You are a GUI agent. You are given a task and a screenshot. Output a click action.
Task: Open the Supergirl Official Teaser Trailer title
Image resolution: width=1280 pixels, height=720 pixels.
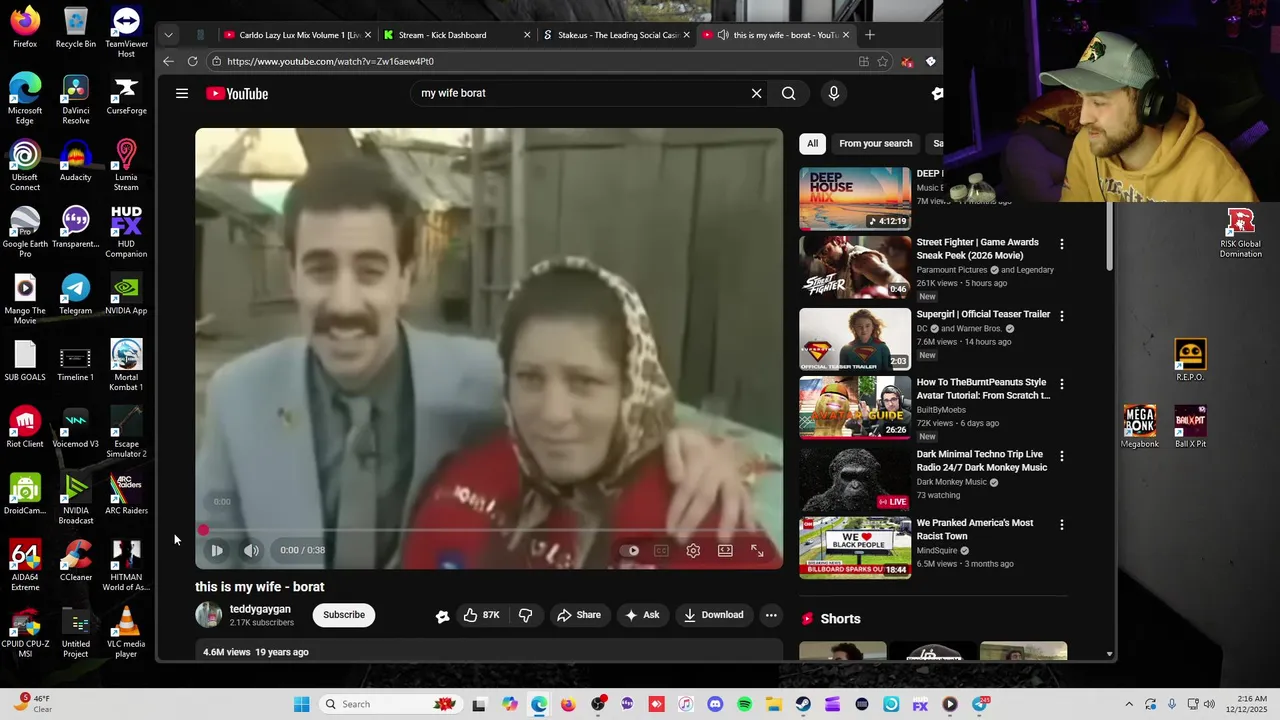[983, 314]
